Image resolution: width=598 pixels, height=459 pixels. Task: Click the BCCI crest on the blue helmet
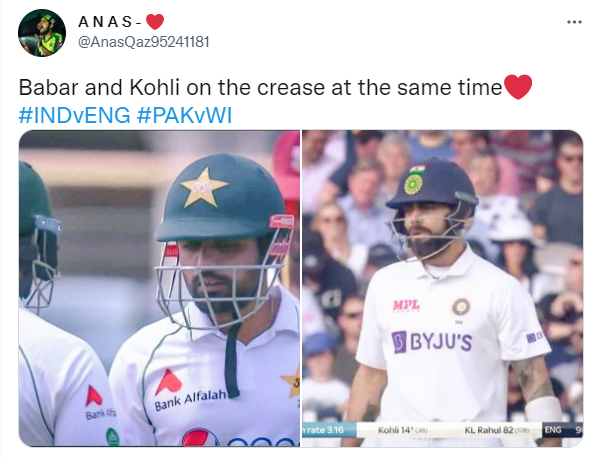pos(413,185)
